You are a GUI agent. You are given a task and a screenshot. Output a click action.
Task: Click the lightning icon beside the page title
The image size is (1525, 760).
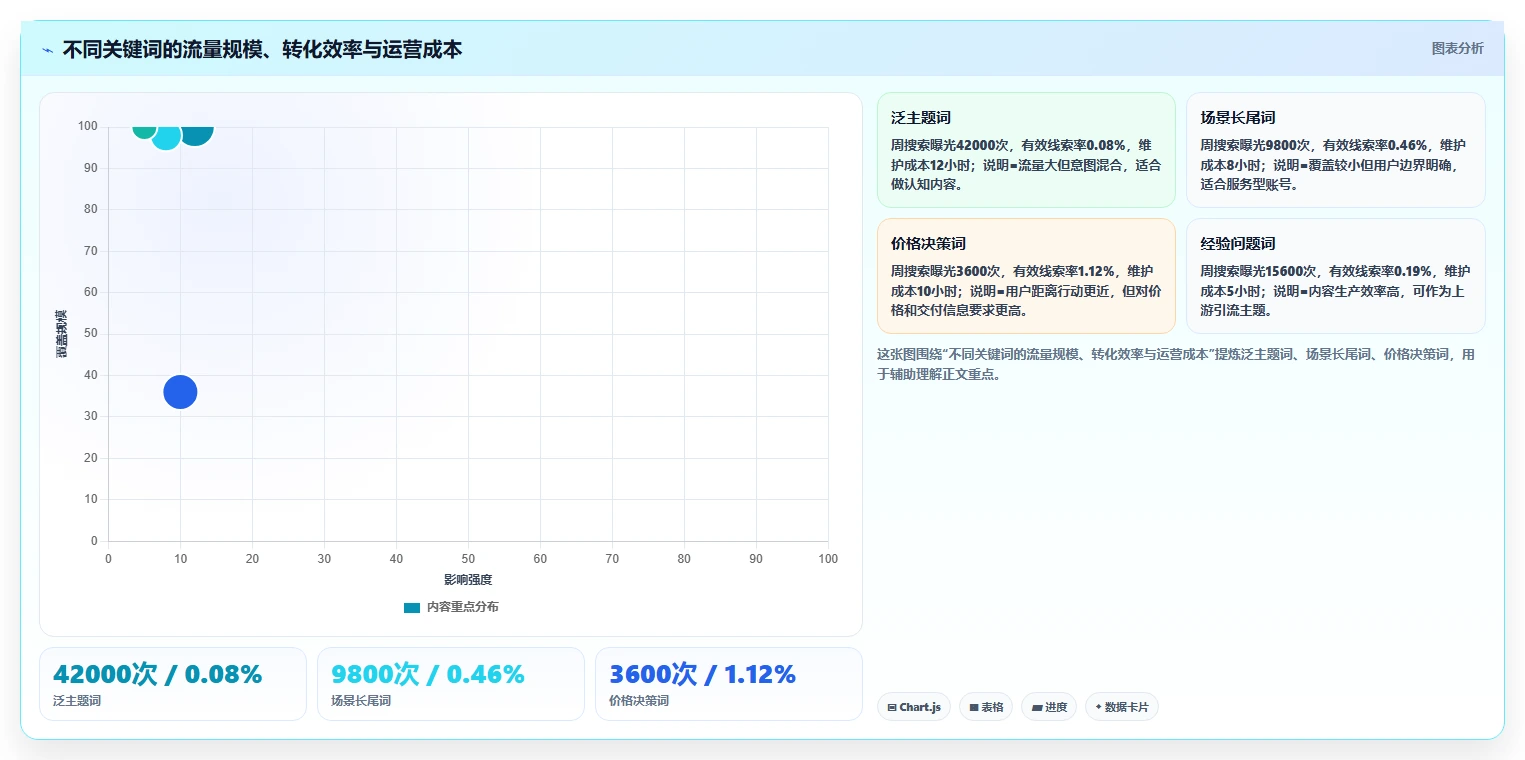tap(47, 50)
